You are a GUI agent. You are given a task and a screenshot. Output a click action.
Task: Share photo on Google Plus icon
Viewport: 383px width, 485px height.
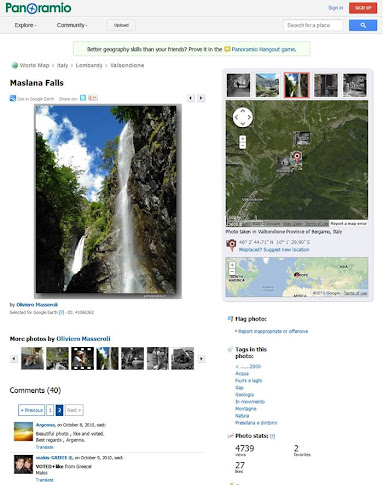93,98
